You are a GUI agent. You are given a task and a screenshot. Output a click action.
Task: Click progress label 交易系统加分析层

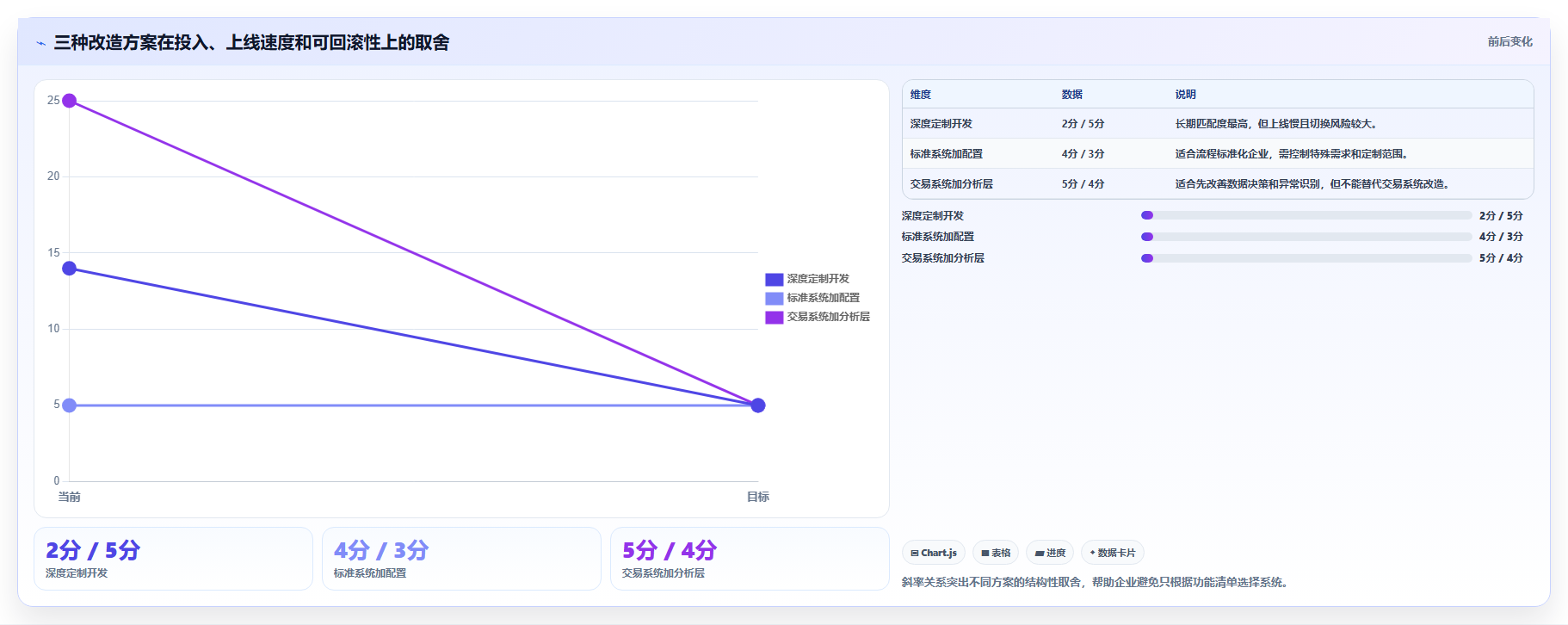(943, 258)
